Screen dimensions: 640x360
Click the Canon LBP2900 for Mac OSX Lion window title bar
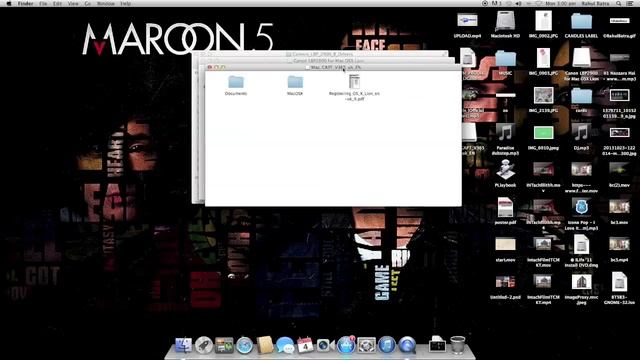327,60
